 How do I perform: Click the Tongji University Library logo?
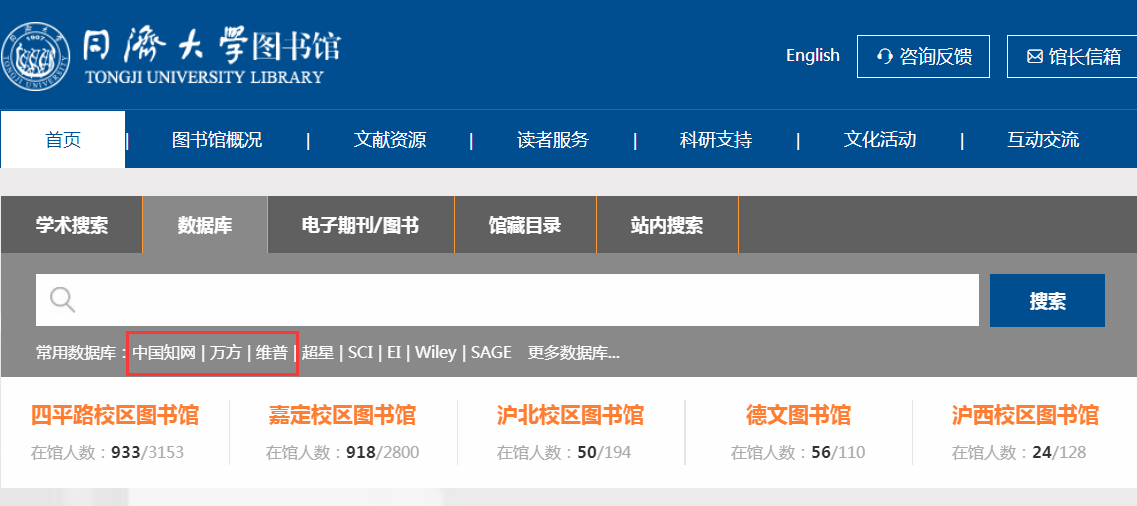click(171, 55)
